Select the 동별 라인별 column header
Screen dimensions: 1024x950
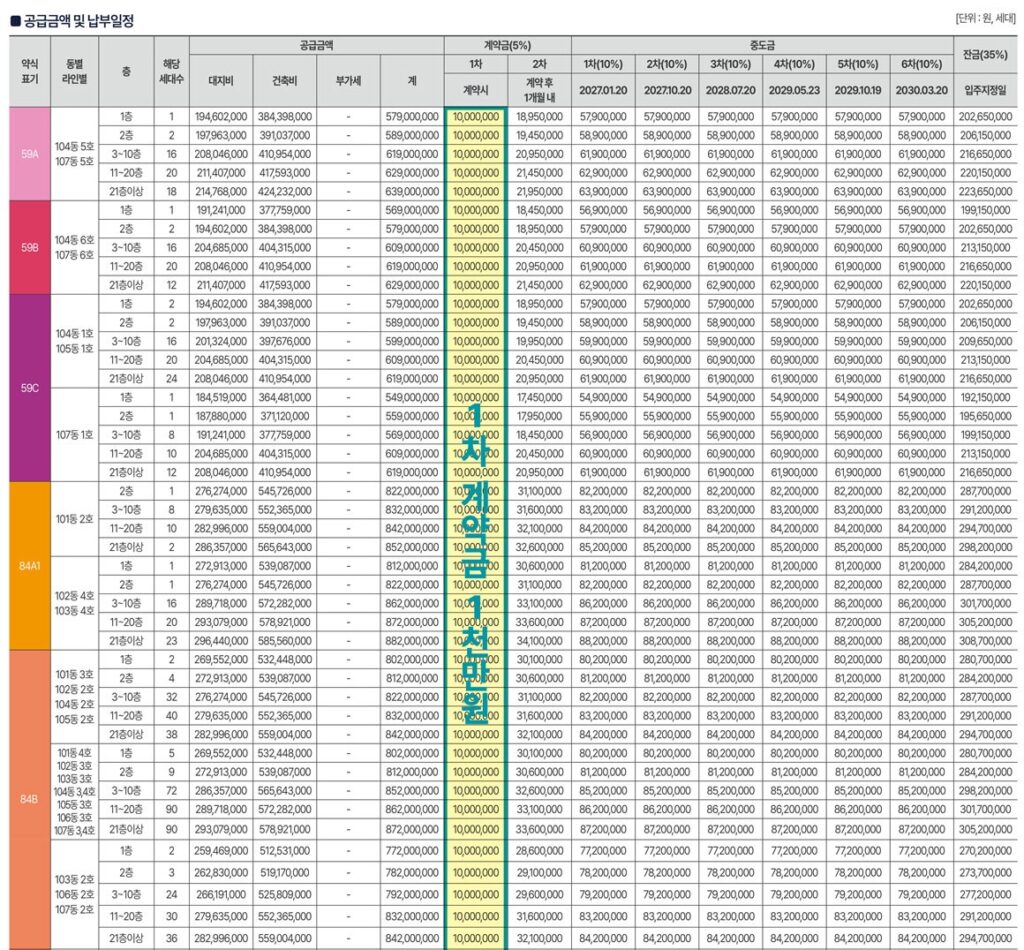74,72
